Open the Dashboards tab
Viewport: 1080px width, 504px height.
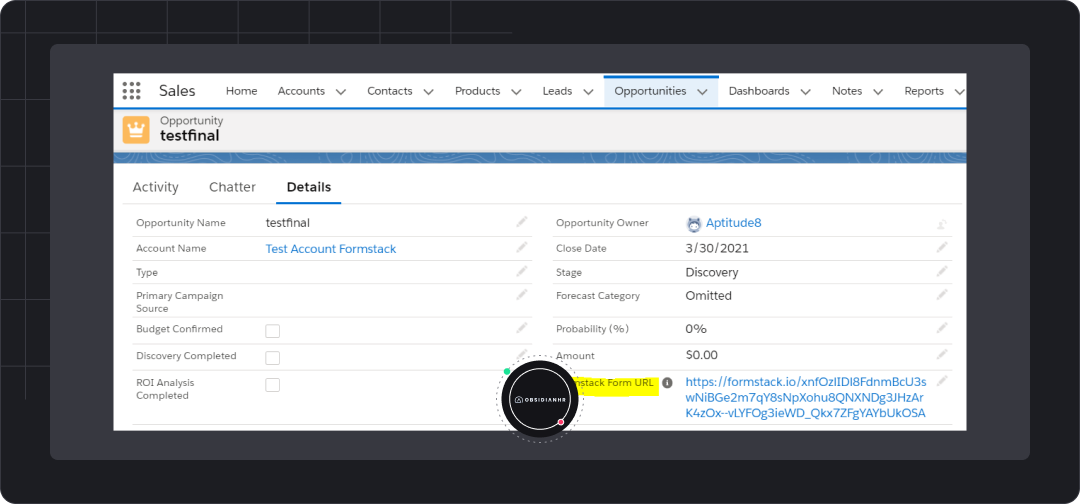click(759, 91)
